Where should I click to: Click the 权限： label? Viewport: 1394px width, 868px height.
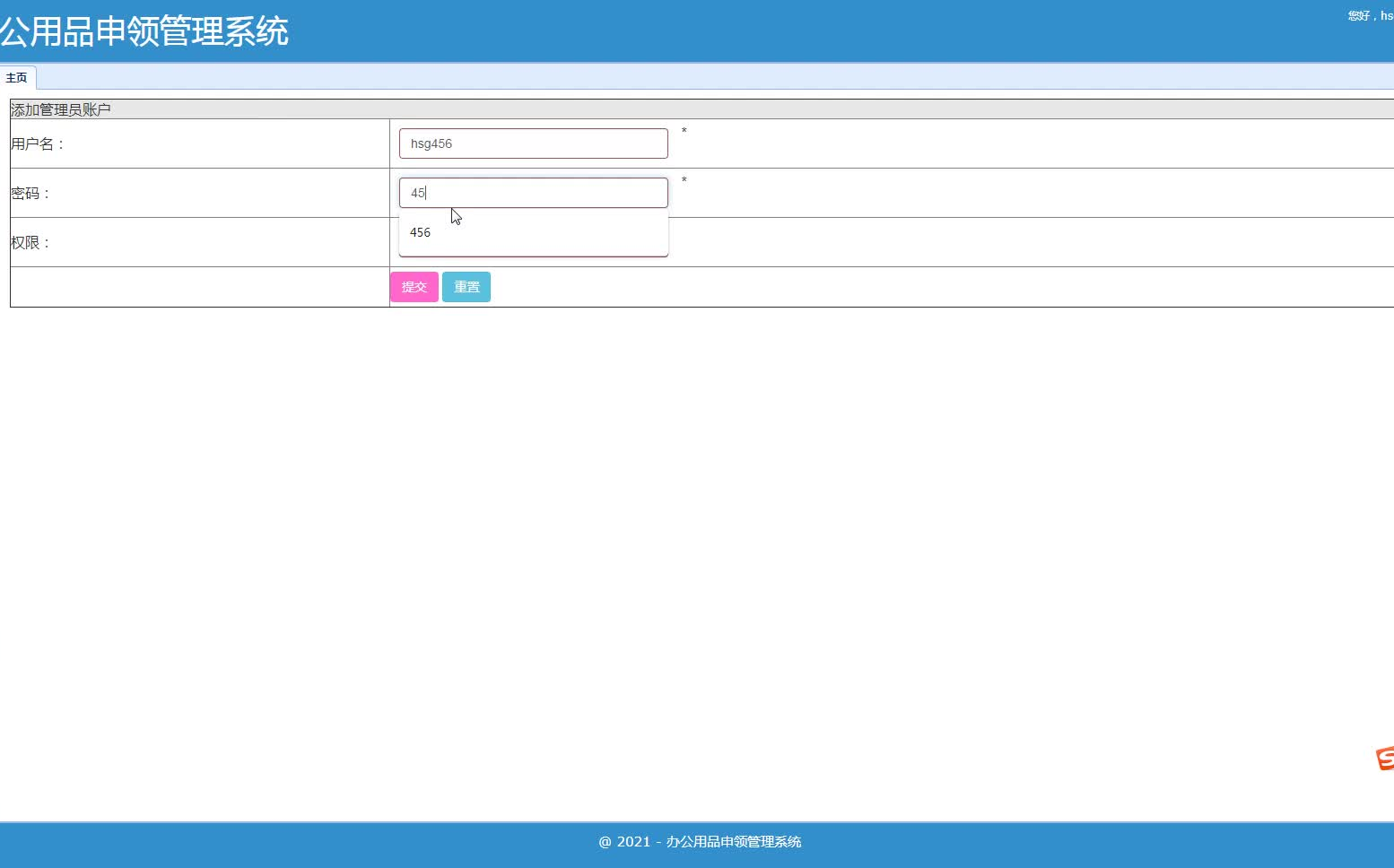31,242
